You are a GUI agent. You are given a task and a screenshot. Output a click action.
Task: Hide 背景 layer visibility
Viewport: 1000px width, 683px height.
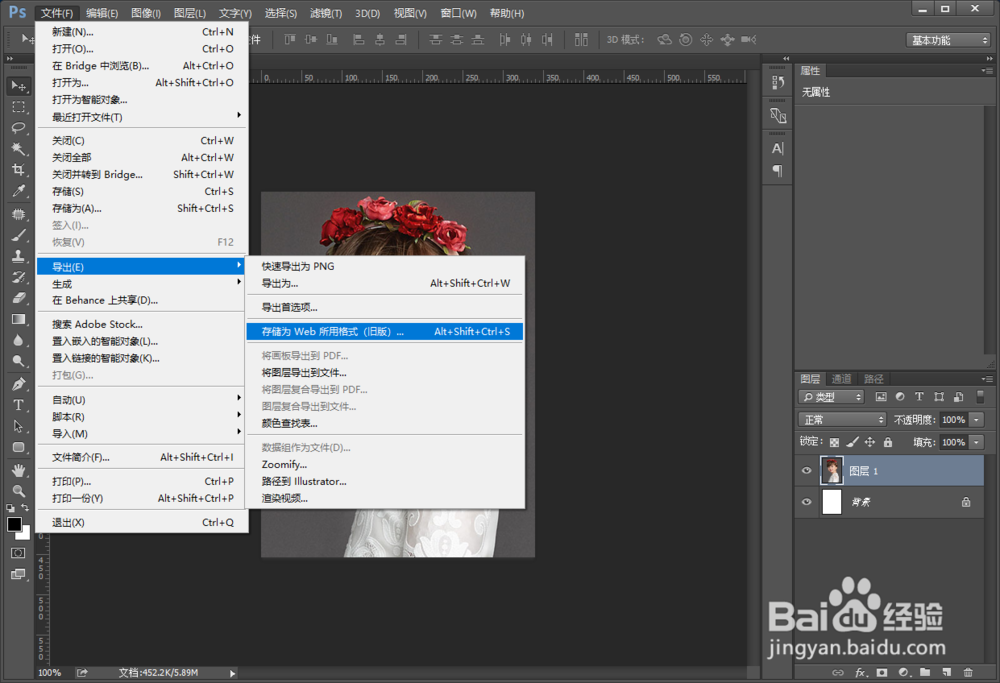[x=806, y=502]
